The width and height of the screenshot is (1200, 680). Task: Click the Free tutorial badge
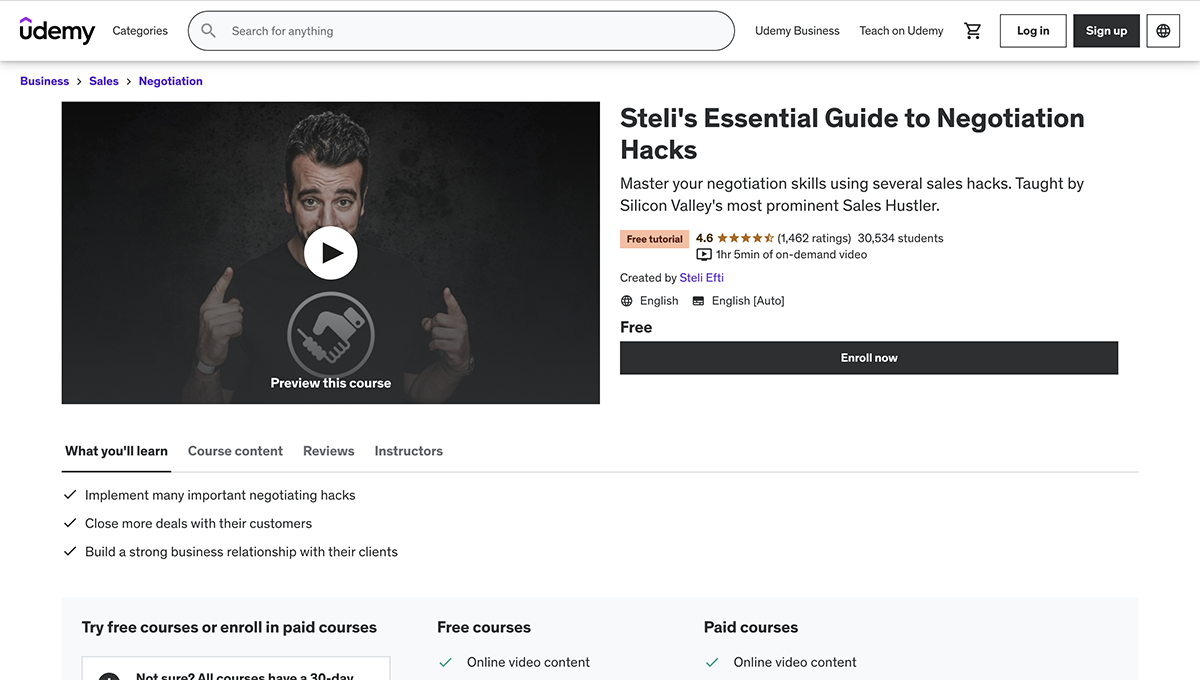point(653,238)
